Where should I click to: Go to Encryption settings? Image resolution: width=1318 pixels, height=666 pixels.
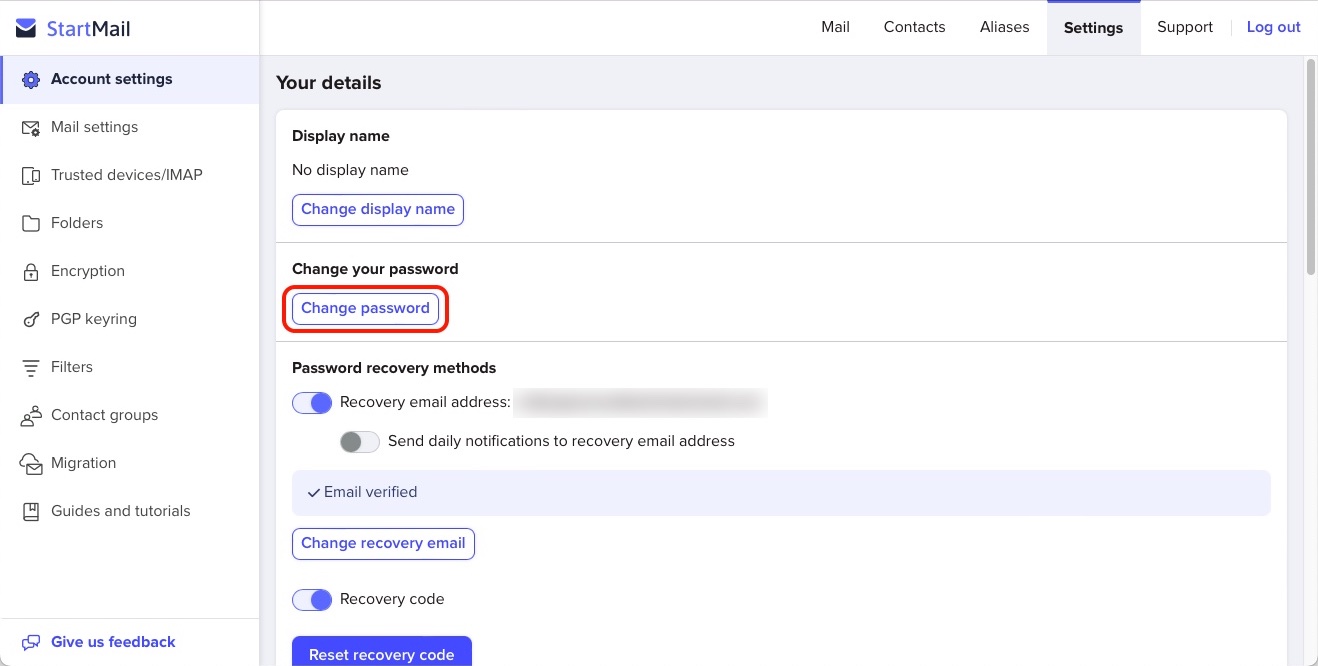click(130, 272)
